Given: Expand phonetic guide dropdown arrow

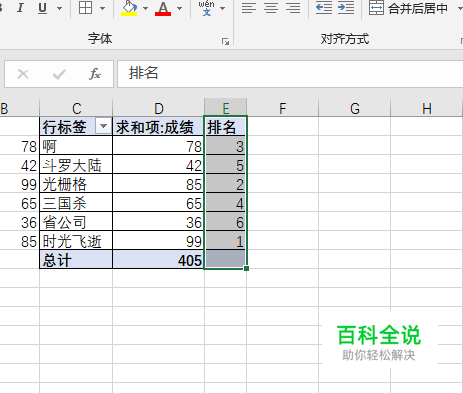Looking at the screenshot, I should tap(223, 8).
